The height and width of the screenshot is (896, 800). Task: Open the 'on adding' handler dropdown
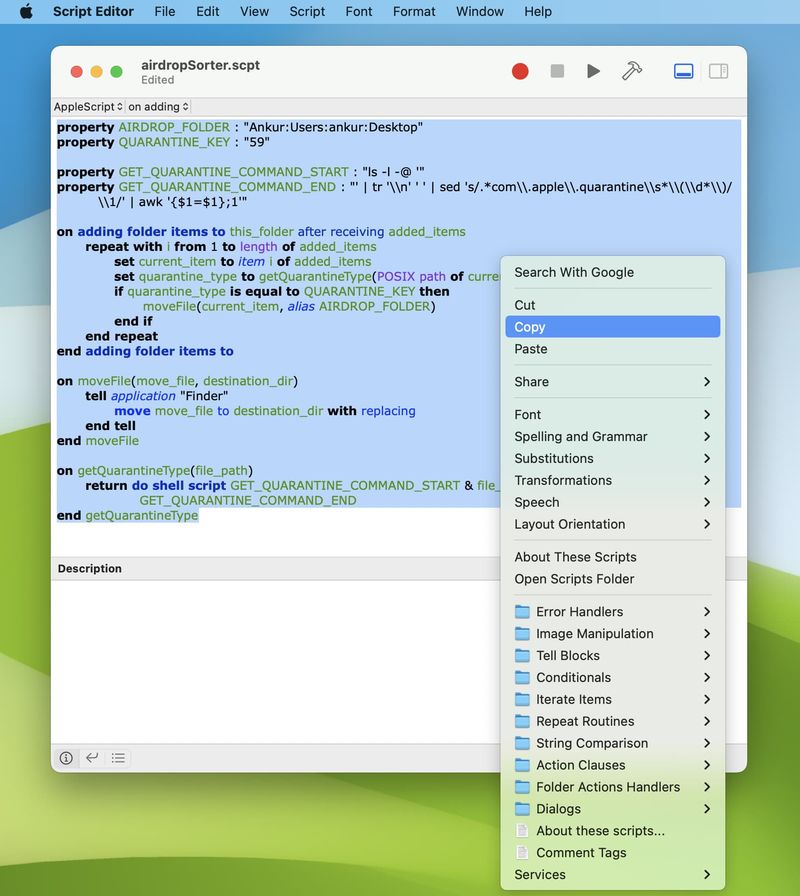(x=158, y=107)
